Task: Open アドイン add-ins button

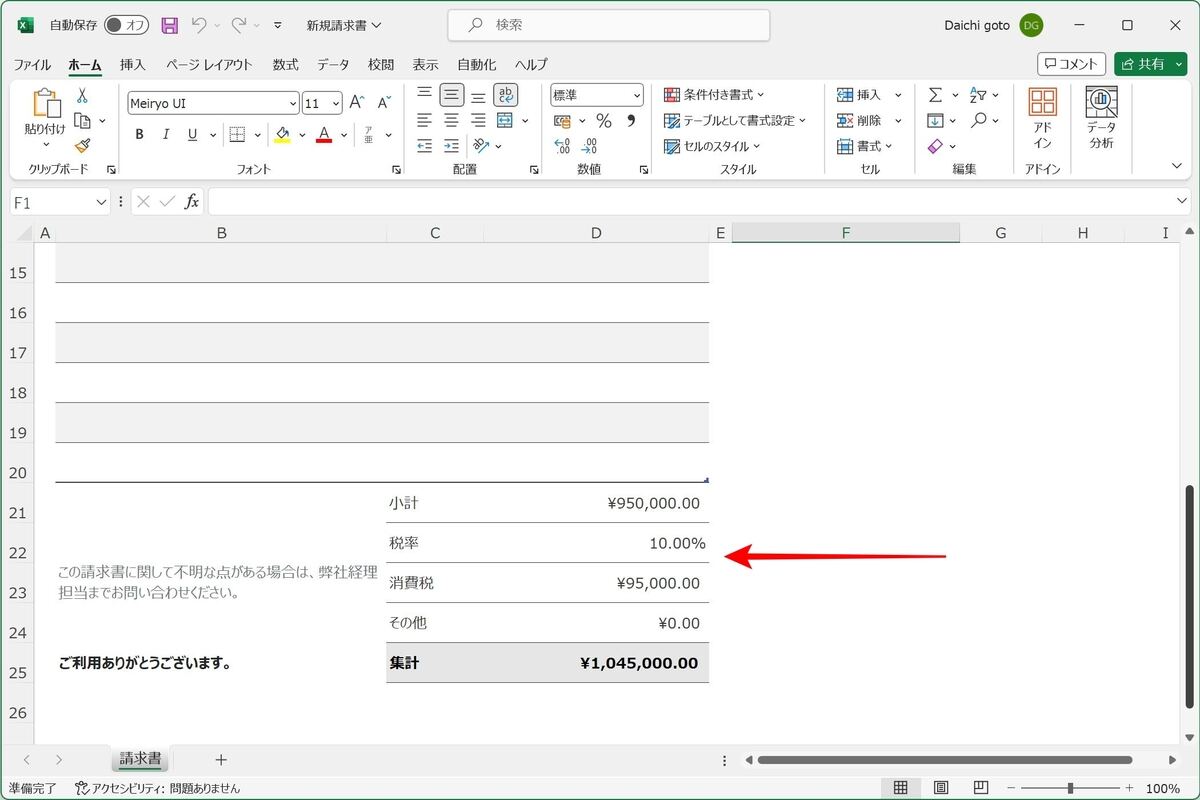Action: (x=1042, y=119)
